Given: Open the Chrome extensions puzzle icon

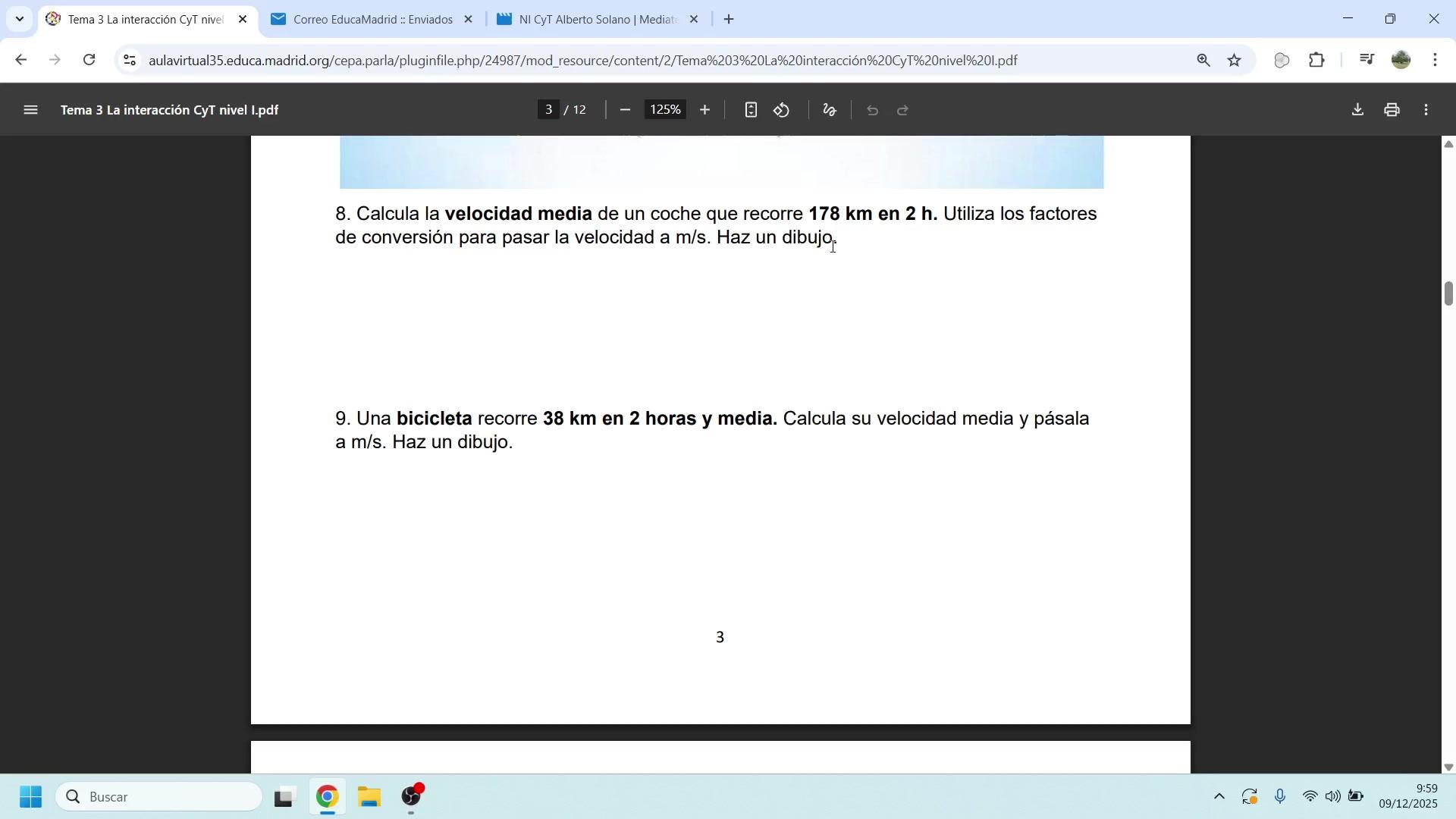Looking at the screenshot, I should click(x=1318, y=61).
